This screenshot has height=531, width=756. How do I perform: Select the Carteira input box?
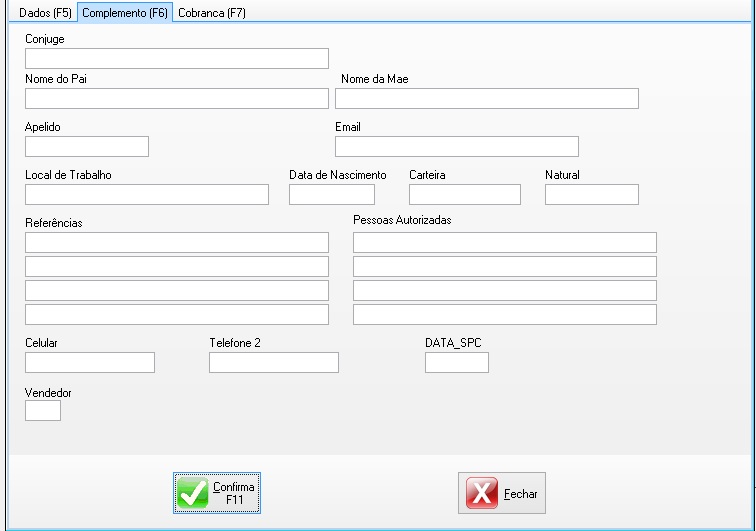click(464, 194)
